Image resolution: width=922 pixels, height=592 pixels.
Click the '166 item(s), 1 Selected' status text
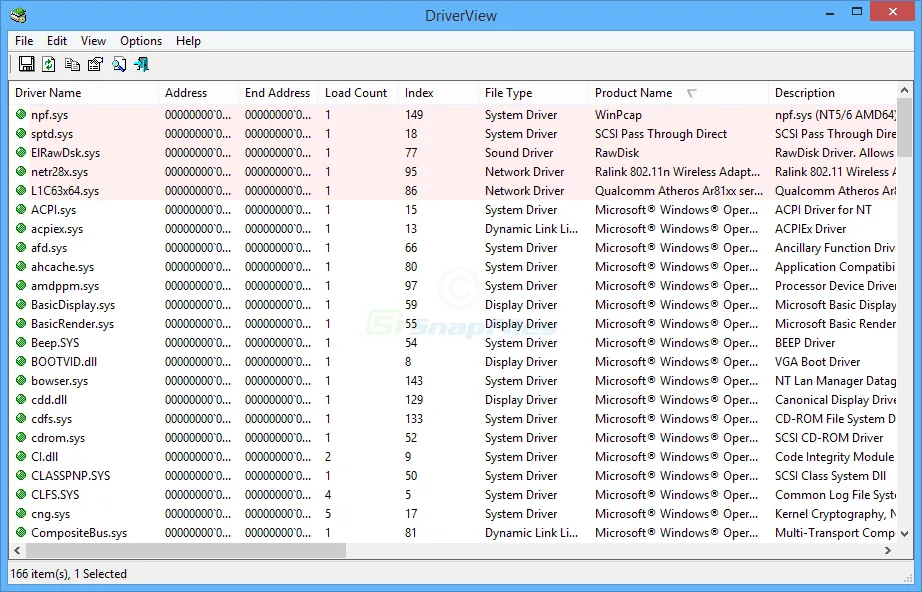pyautogui.click(x=69, y=574)
